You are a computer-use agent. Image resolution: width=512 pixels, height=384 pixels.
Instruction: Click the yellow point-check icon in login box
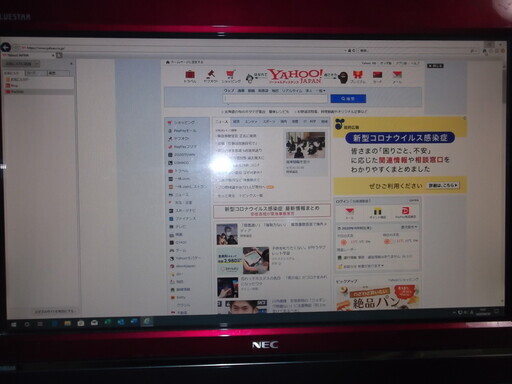click(x=377, y=212)
